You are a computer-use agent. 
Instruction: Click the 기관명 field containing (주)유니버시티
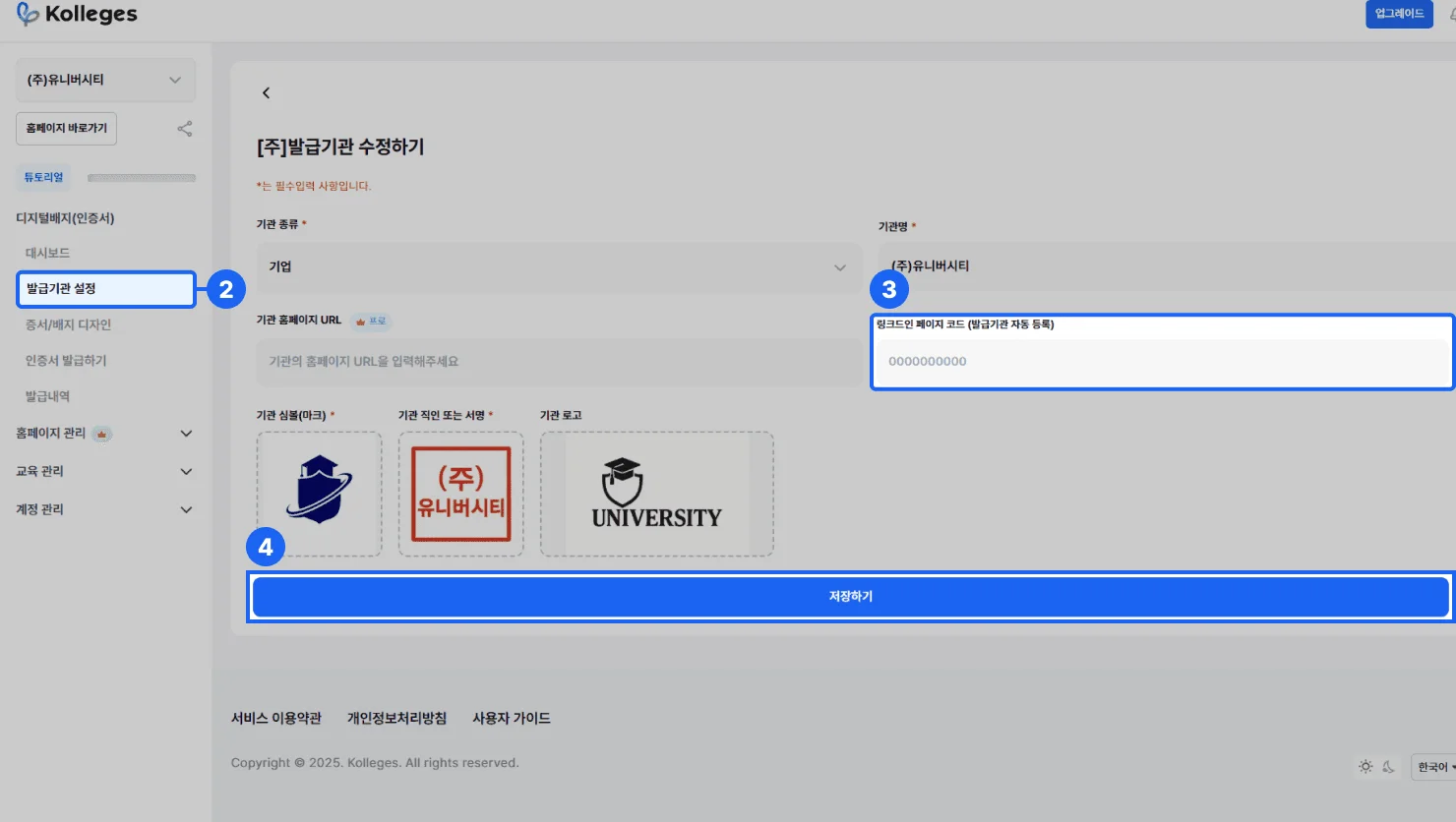tap(1167, 266)
